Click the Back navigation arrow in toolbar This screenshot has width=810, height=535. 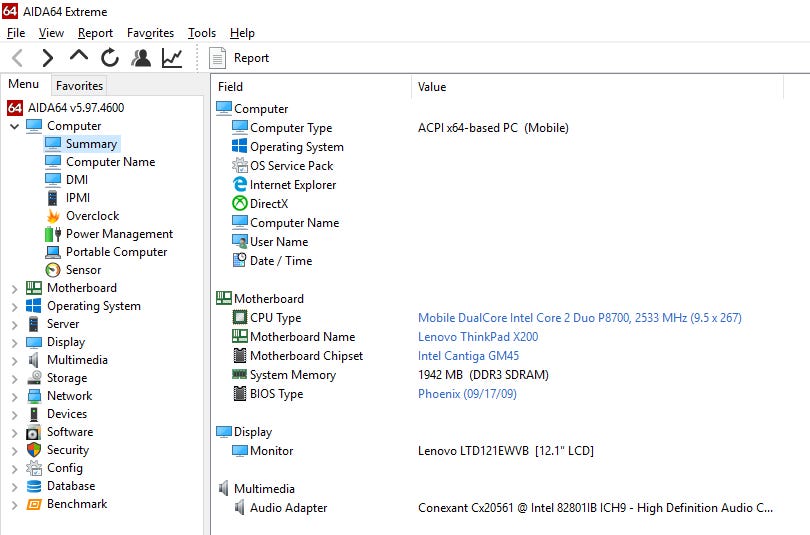point(17,58)
